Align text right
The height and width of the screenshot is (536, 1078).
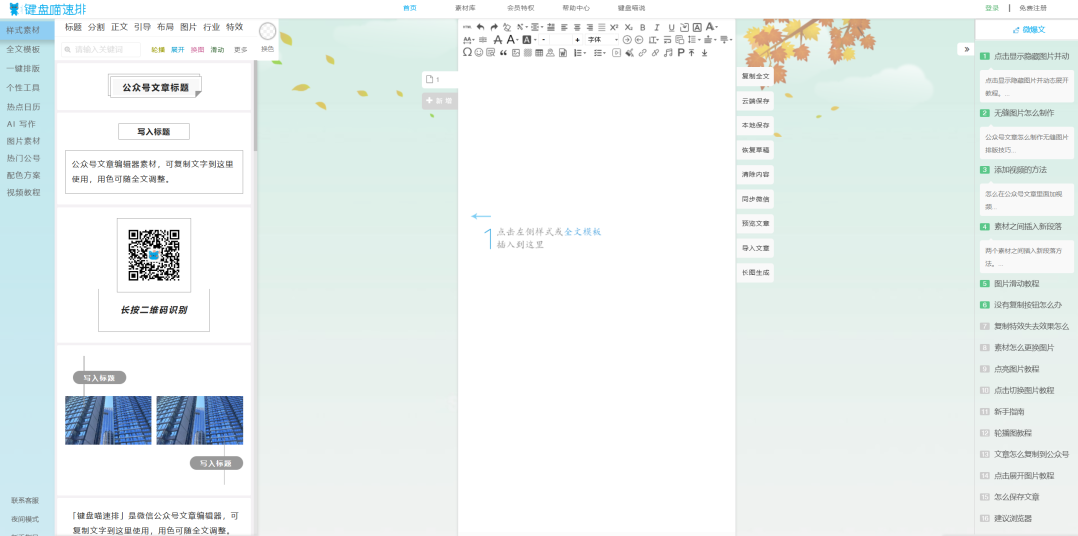click(590, 27)
